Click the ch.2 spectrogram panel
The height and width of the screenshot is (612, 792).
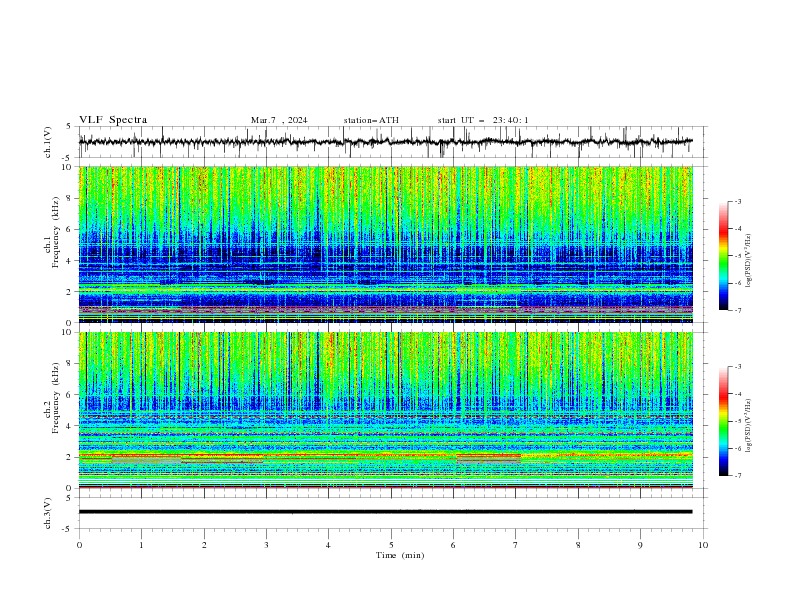click(x=386, y=410)
